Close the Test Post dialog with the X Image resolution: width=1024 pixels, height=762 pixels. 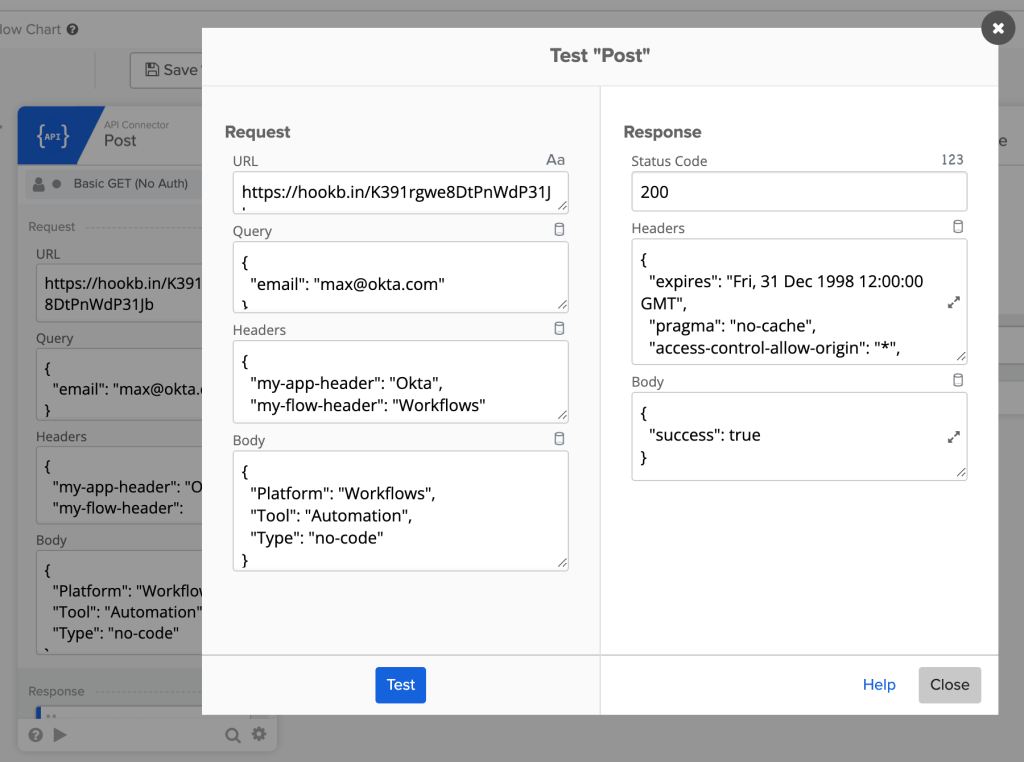click(x=997, y=28)
